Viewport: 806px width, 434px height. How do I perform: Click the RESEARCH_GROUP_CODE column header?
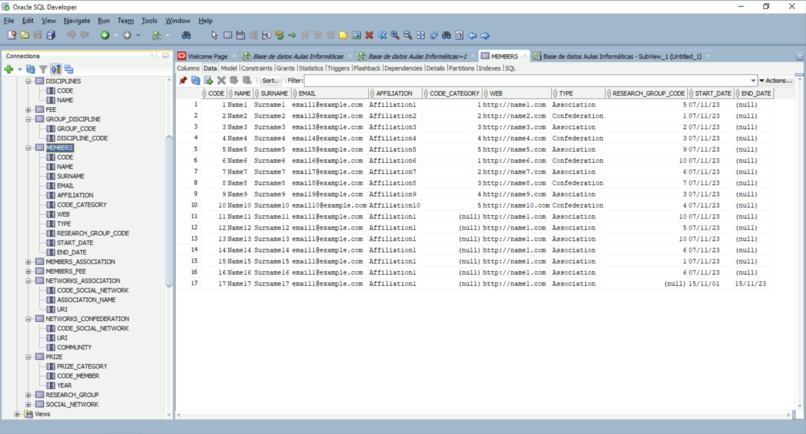pos(646,93)
